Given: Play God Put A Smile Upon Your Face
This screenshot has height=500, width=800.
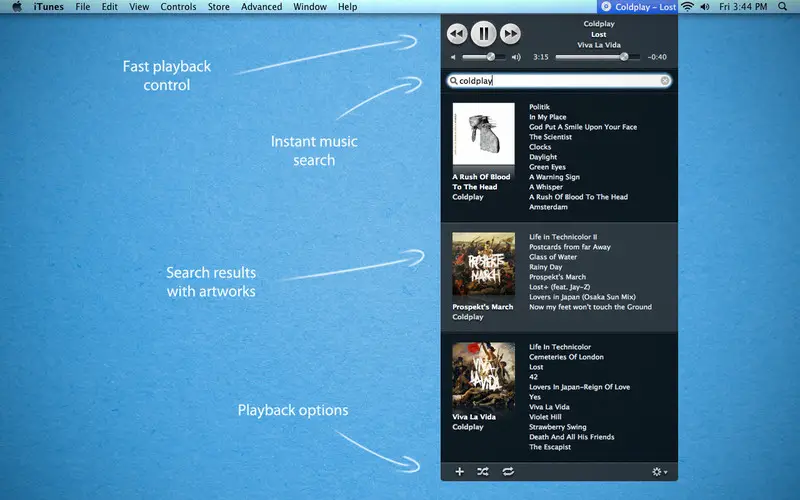Looking at the screenshot, I should tap(583, 127).
